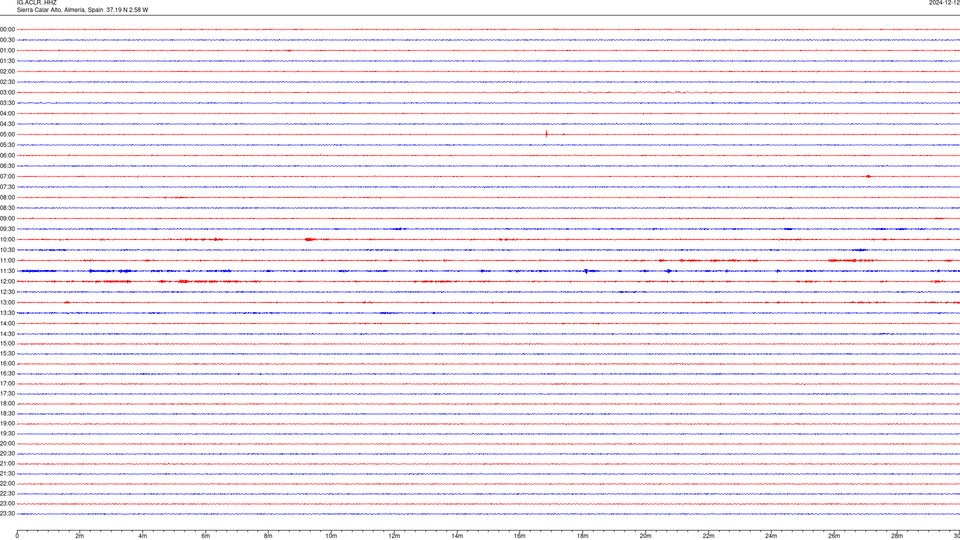This screenshot has height=540, width=960.
Task: Click the '22:00' row label
Action: (x=7, y=484)
